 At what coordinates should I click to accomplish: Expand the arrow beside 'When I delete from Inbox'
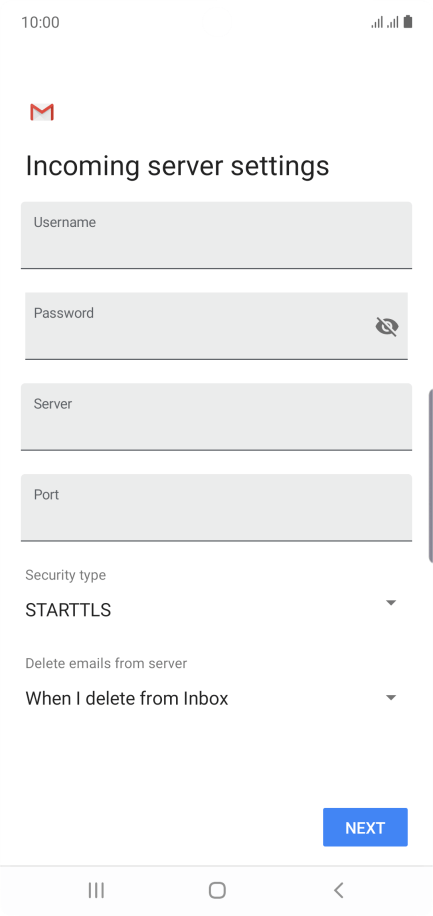tap(392, 698)
